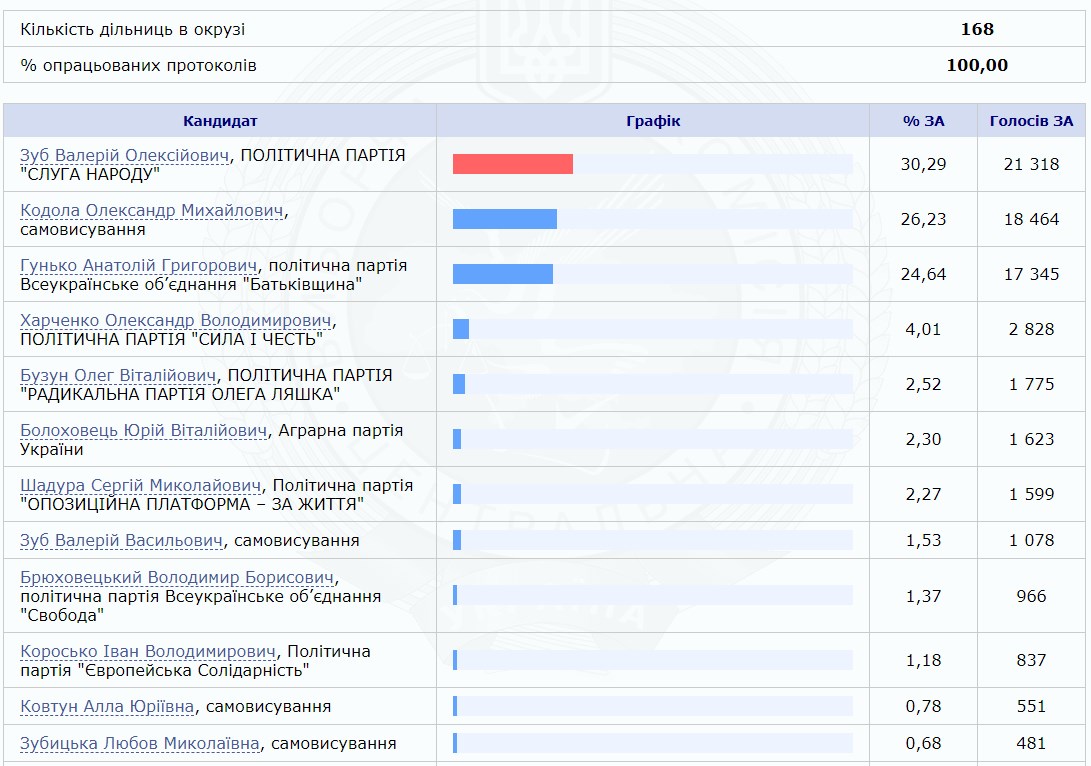Open Кодола Олександр Михайлович candidate page
The height and width of the screenshot is (766, 1091).
pos(153,211)
